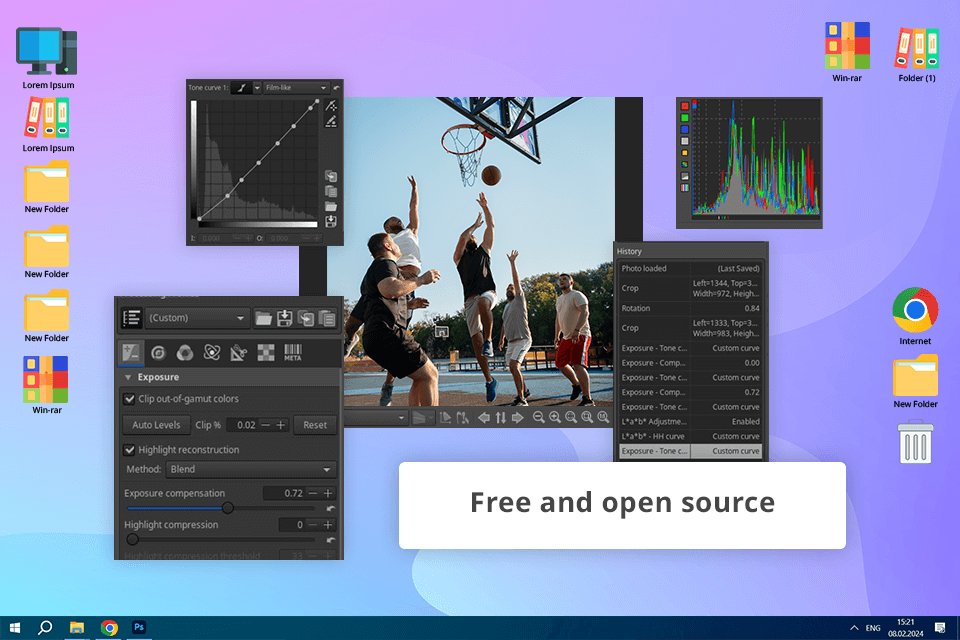Click the tone curve node edit icon

(x=331, y=105)
